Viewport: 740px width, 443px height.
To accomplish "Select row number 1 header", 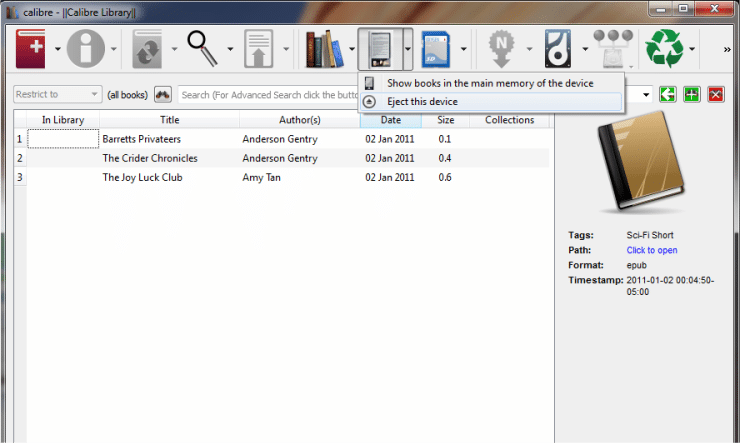I will (x=20, y=139).
